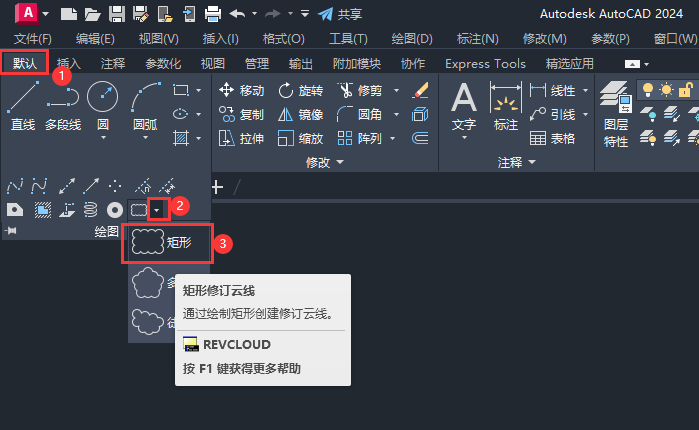Switch to the Insert (插入) ribbon tab

tap(69, 64)
